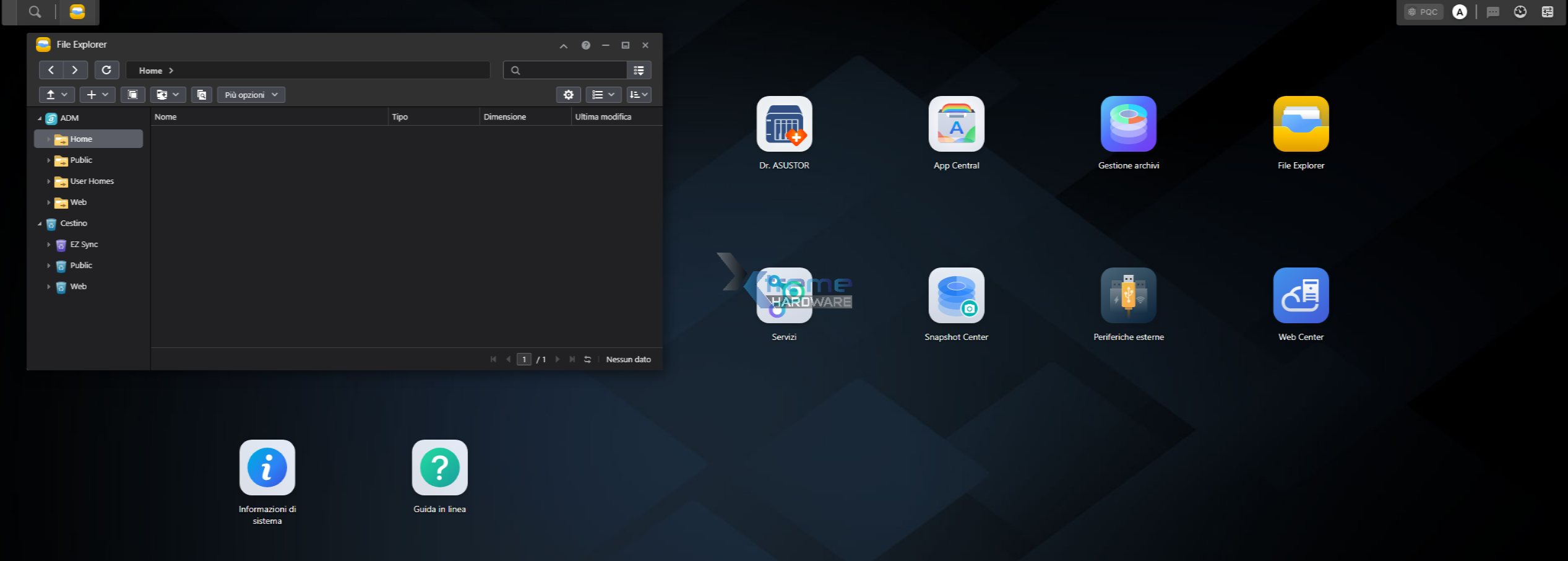The height and width of the screenshot is (561, 1568).
Task: Click the Home breadcrumb in path
Action: [150, 71]
